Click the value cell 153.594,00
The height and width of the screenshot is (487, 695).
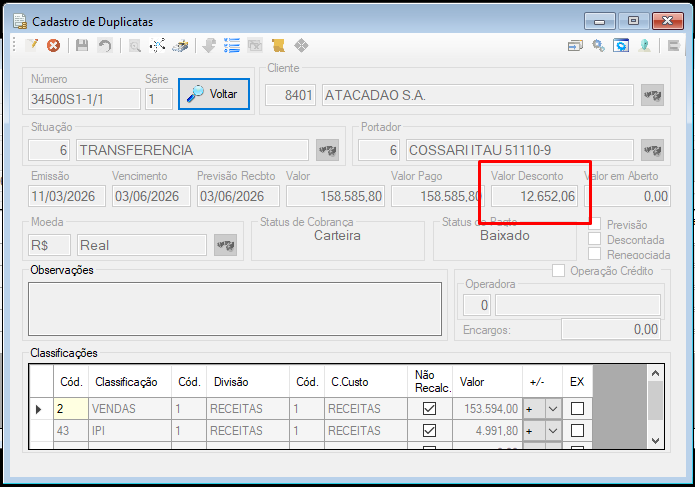click(x=488, y=409)
